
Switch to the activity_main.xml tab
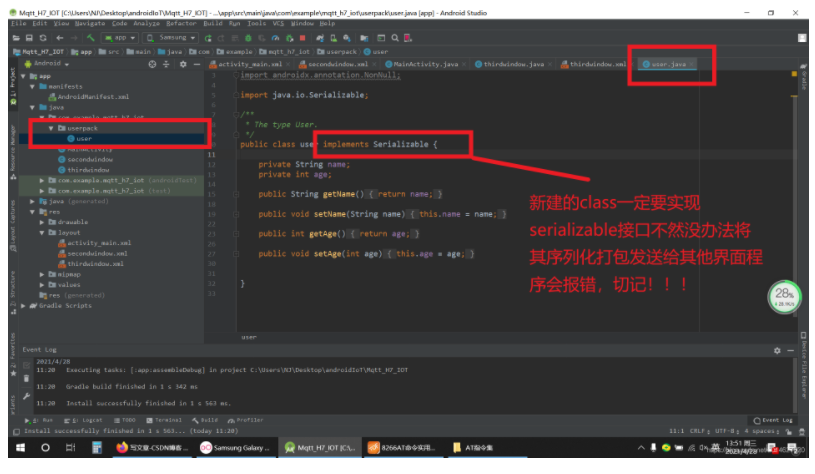click(249, 64)
